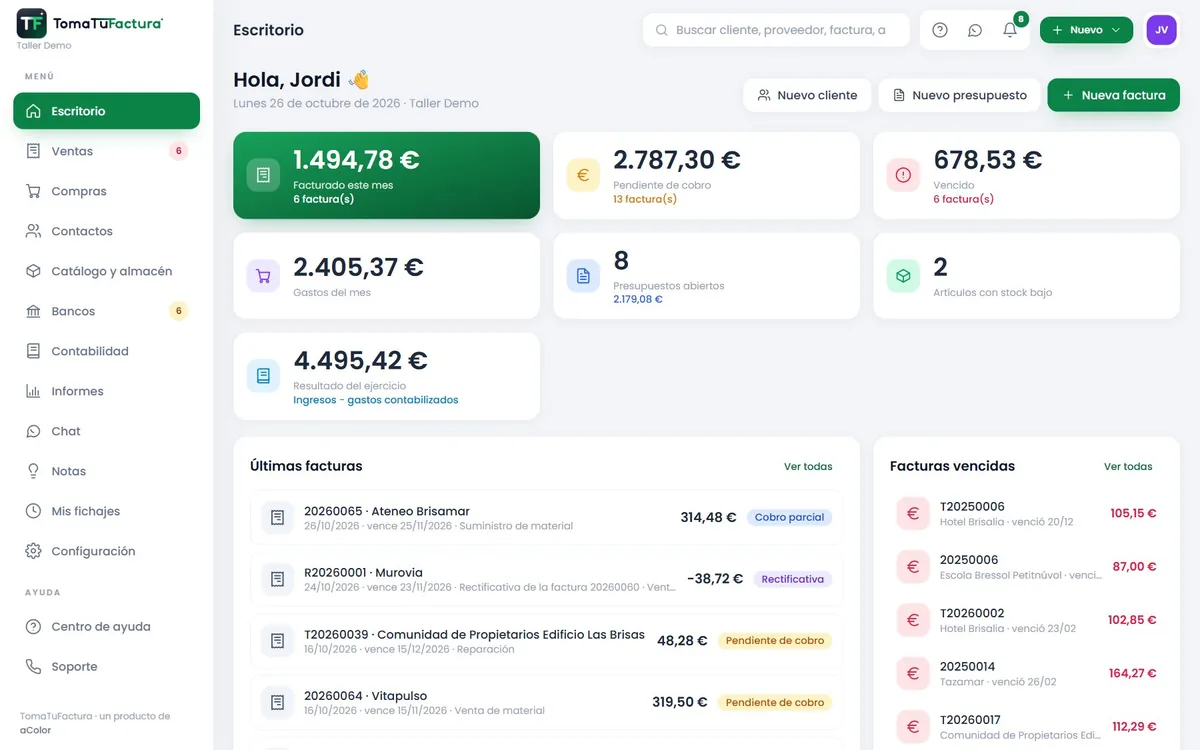Click the invoice icon beside Vitapulso
Viewport: 1200px width, 750px height.
pos(277,702)
